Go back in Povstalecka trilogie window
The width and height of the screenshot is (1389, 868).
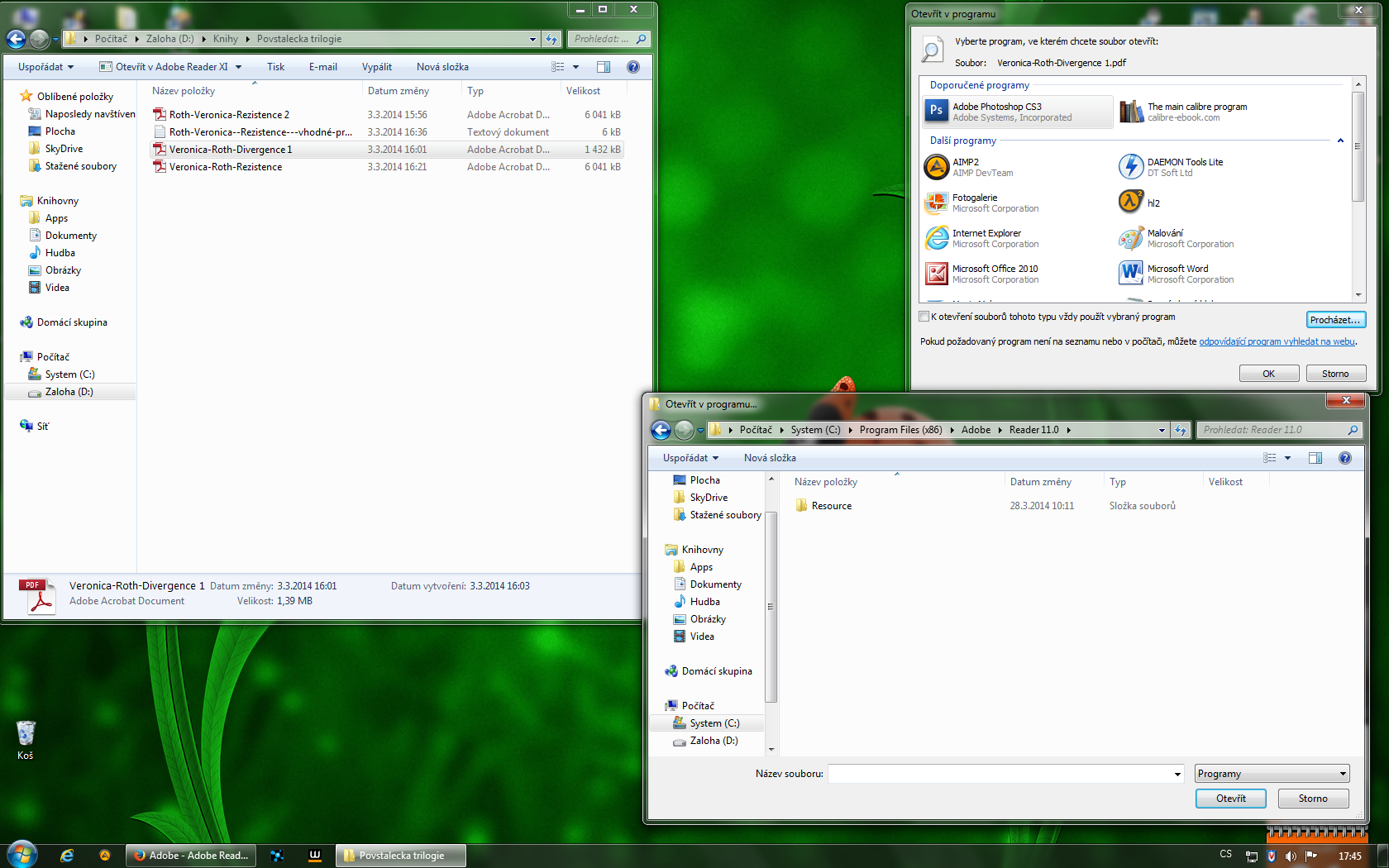16,39
